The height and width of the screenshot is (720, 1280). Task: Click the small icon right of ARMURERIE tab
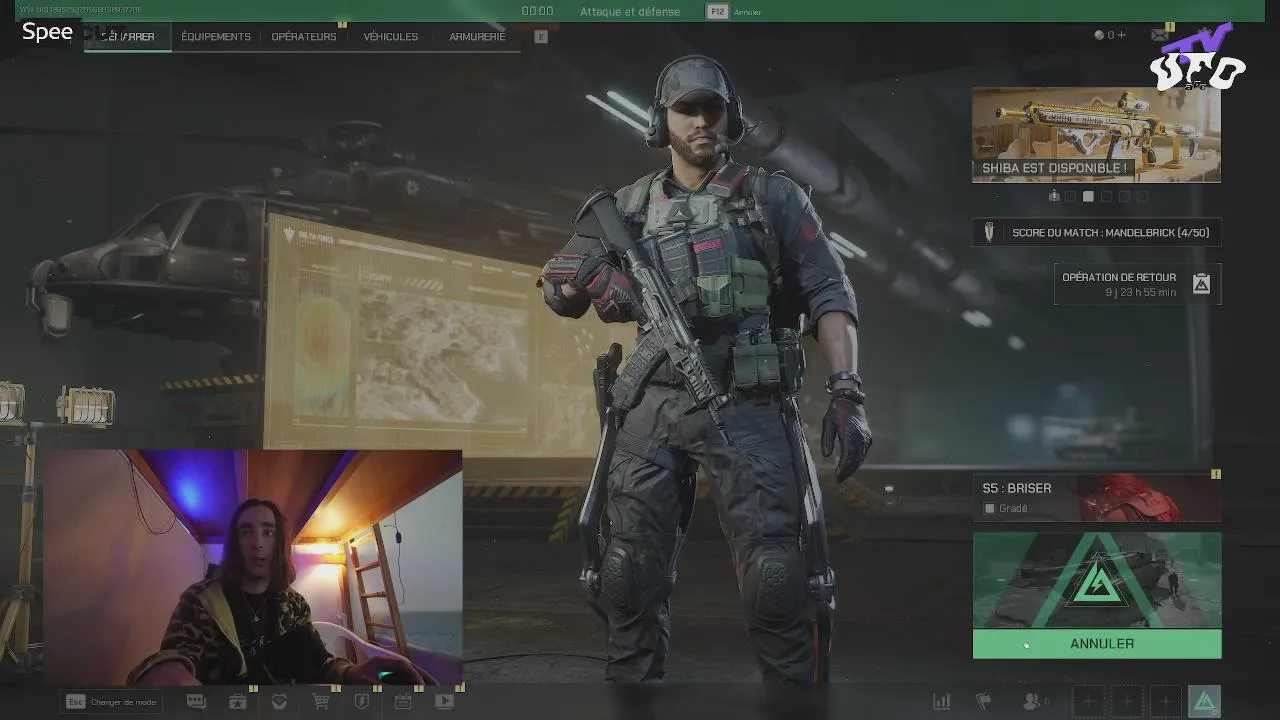click(x=541, y=36)
